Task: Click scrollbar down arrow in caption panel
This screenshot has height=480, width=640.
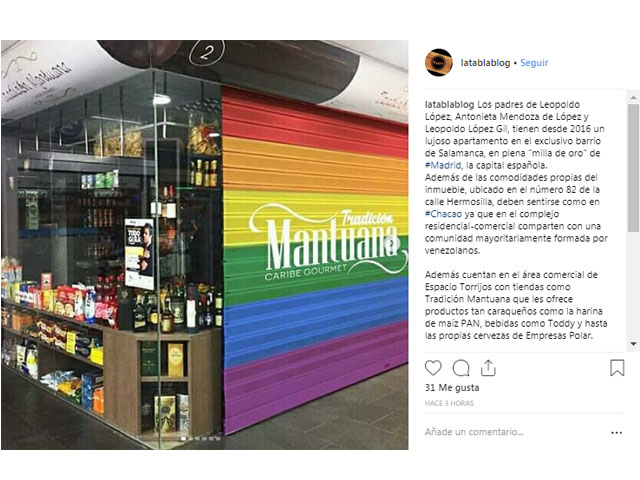Action: [633, 344]
